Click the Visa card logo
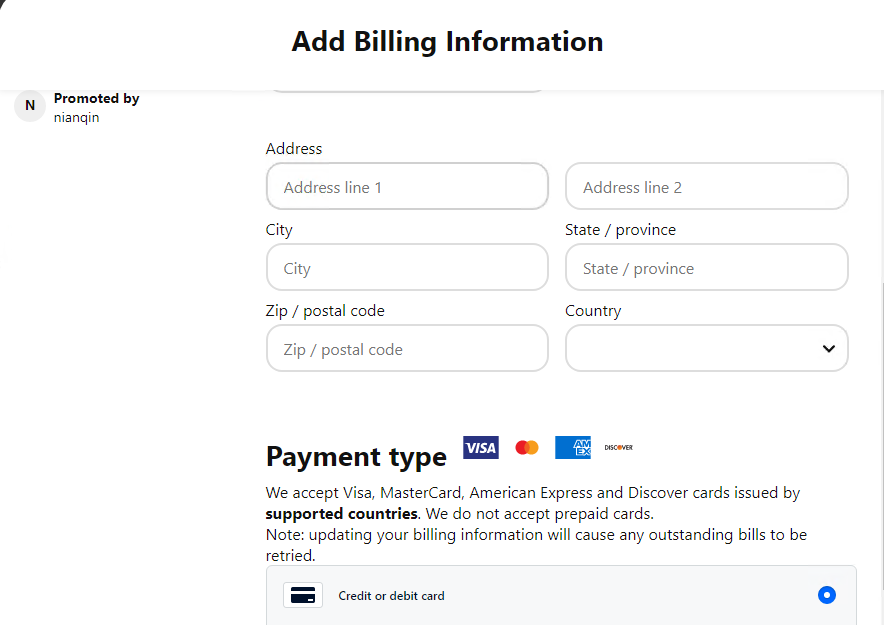 coord(481,448)
